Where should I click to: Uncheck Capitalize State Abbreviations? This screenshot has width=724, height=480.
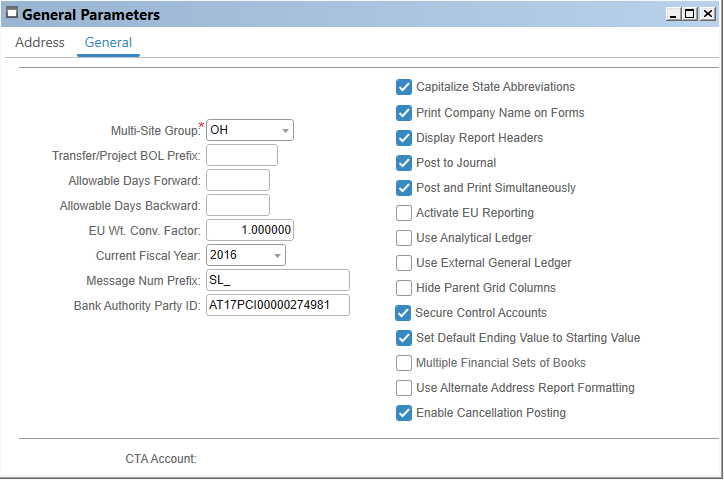404,87
